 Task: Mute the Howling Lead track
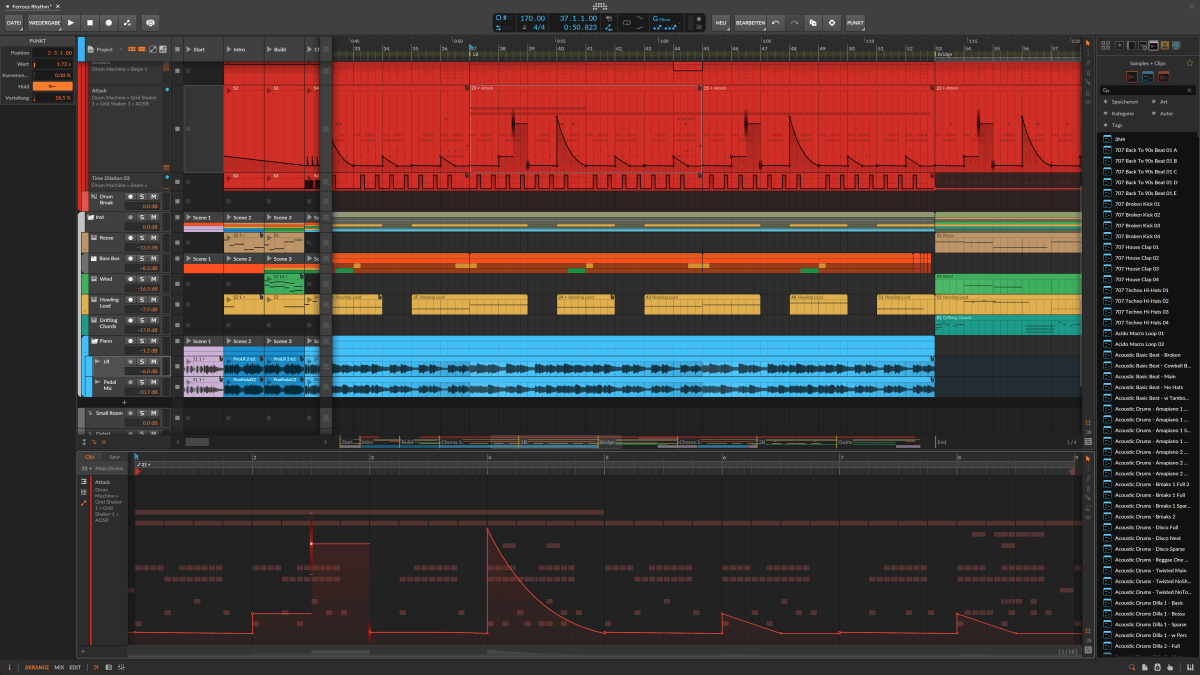pos(154,301)
